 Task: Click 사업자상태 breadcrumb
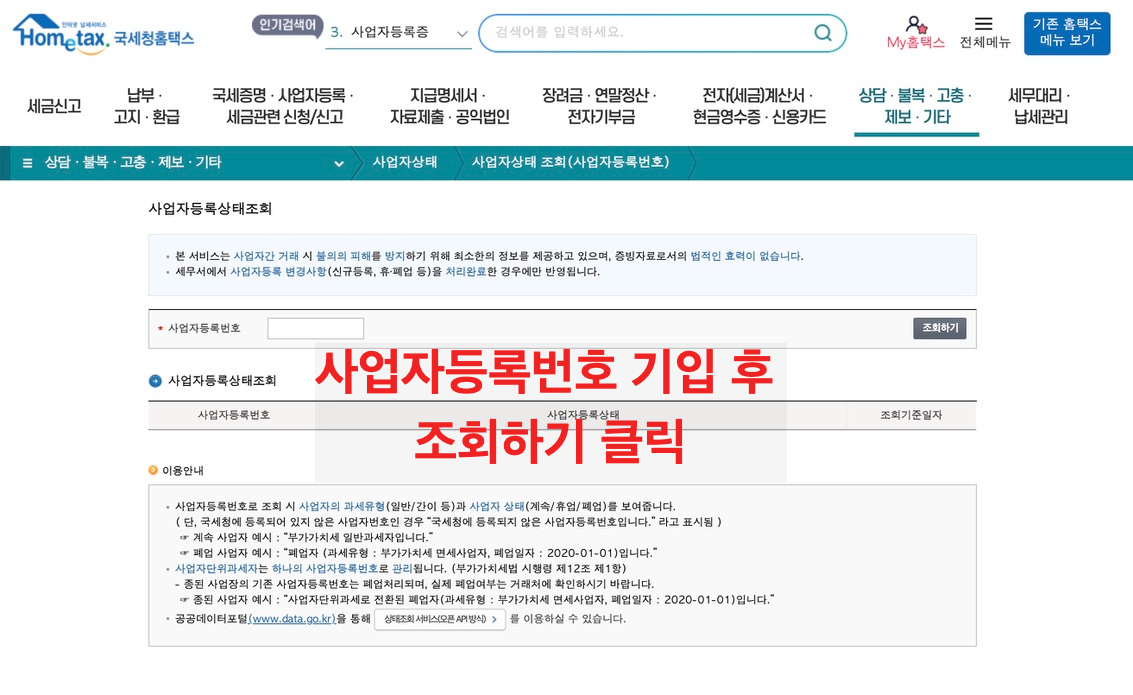pos(405,162)
